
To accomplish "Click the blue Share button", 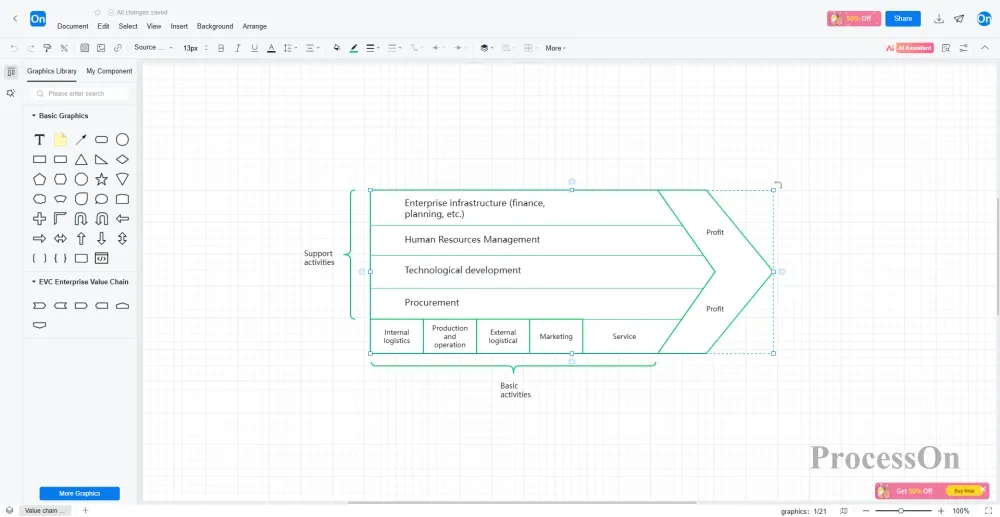I will [902, 19].
